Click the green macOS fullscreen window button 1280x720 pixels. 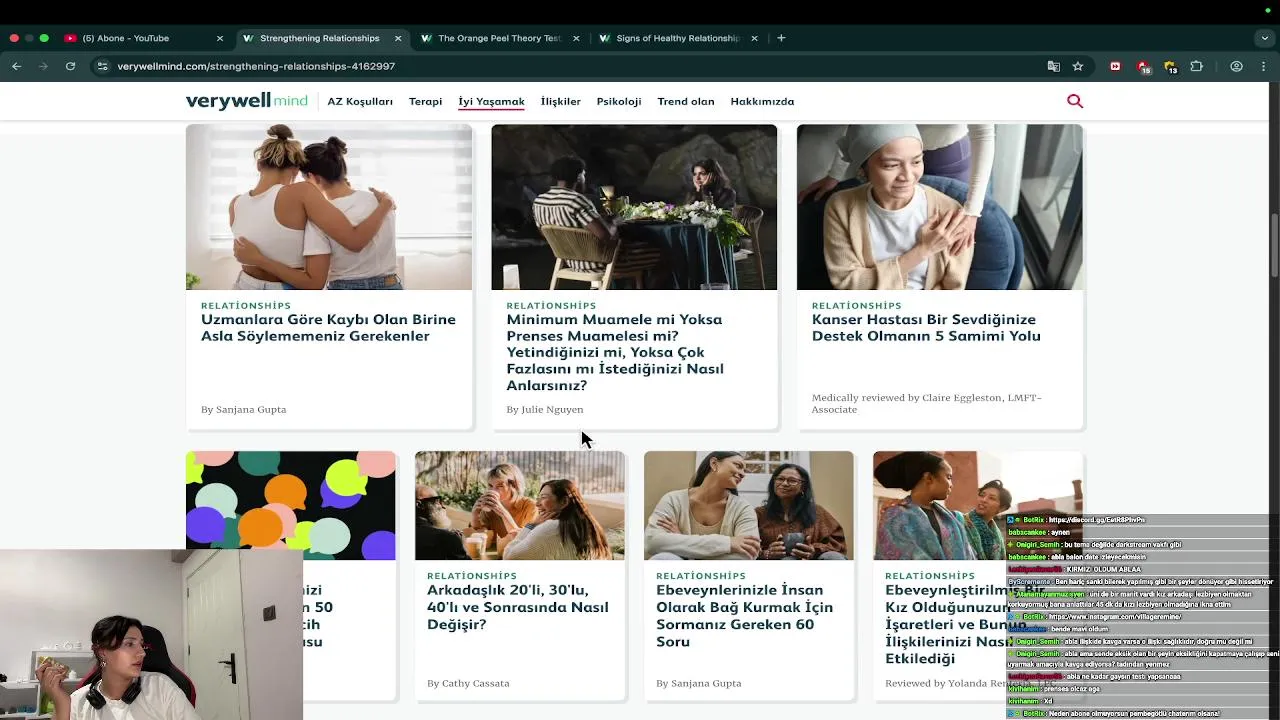[x=44, y=38]
